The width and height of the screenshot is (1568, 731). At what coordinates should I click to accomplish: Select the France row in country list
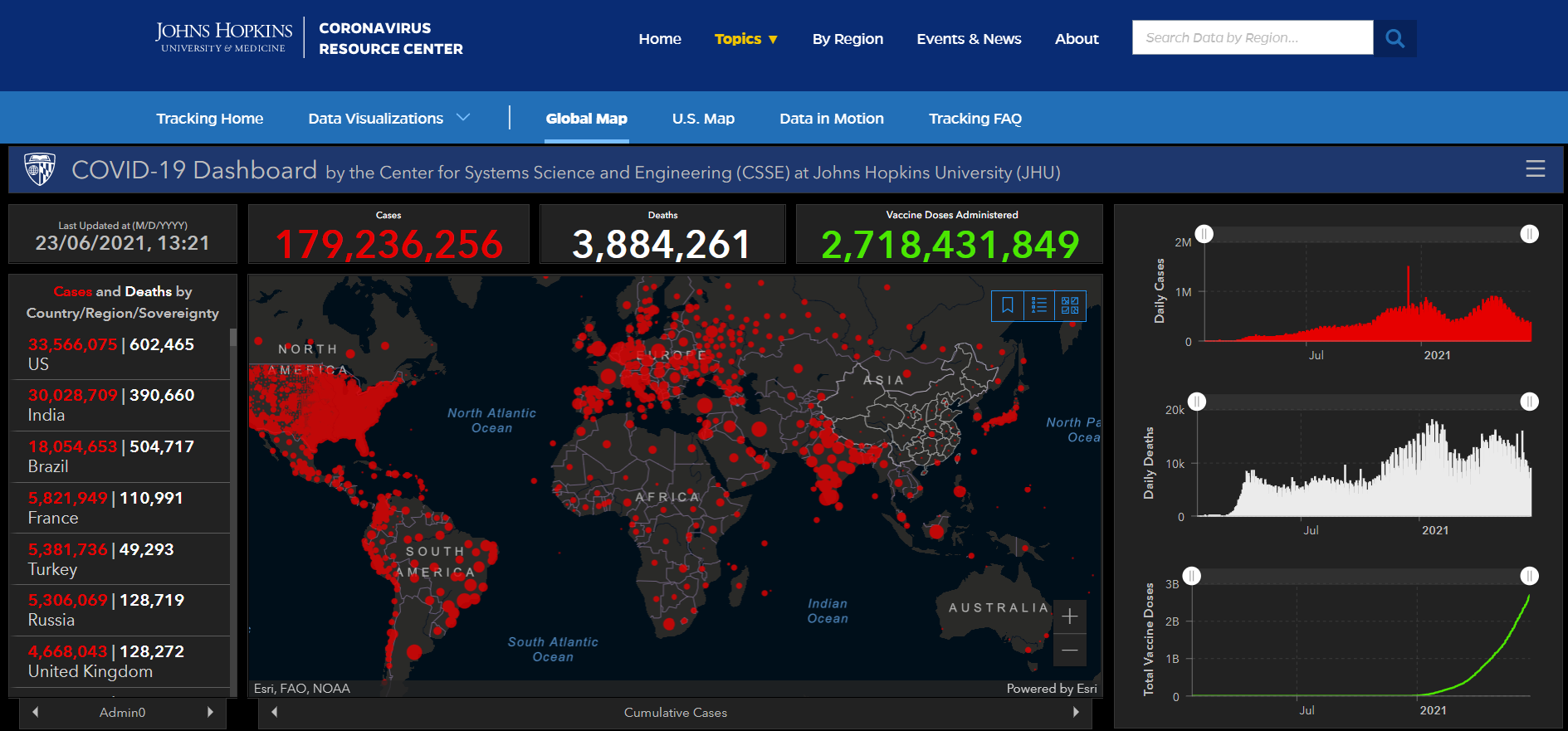(x=120, y=508)
